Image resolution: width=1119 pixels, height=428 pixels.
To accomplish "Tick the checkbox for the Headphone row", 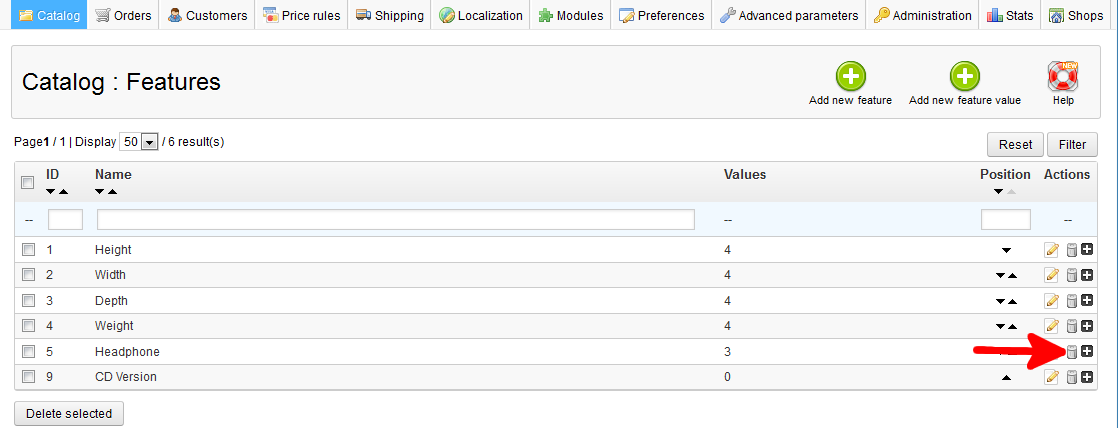I will pyautogui.click(x=29, y=352).
